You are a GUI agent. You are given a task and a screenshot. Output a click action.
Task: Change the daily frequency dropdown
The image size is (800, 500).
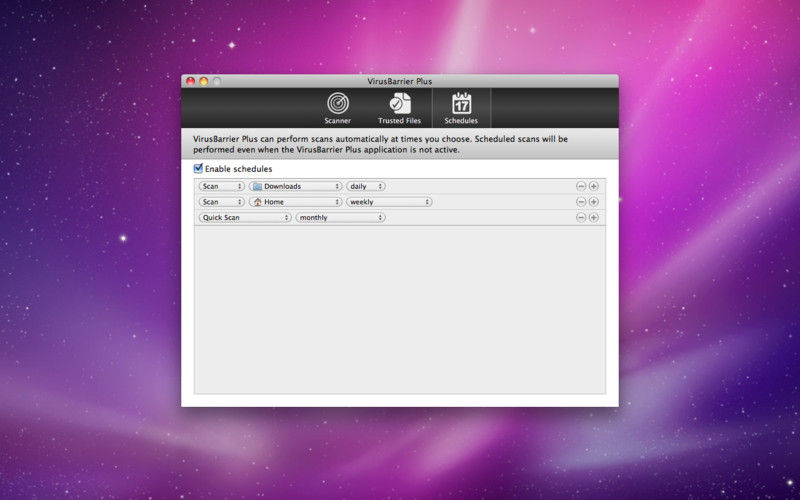[366, 186]
